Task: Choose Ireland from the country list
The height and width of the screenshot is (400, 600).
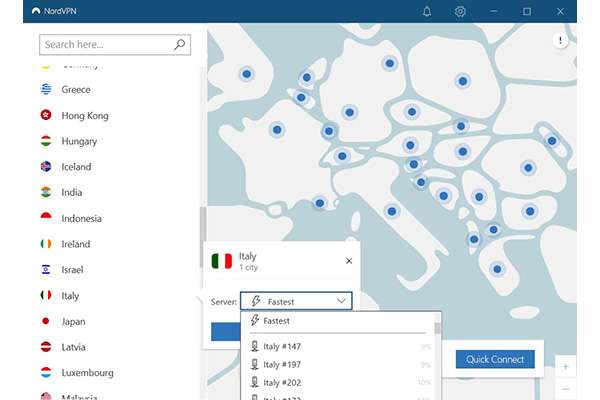Action: tap(76, 244)
